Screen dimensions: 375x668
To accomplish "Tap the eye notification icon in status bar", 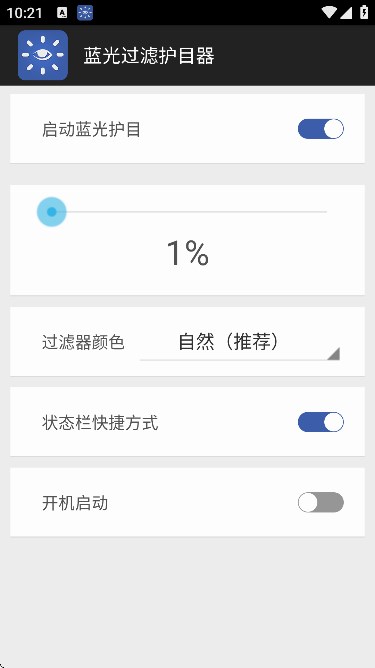I will tap(85, 13).
